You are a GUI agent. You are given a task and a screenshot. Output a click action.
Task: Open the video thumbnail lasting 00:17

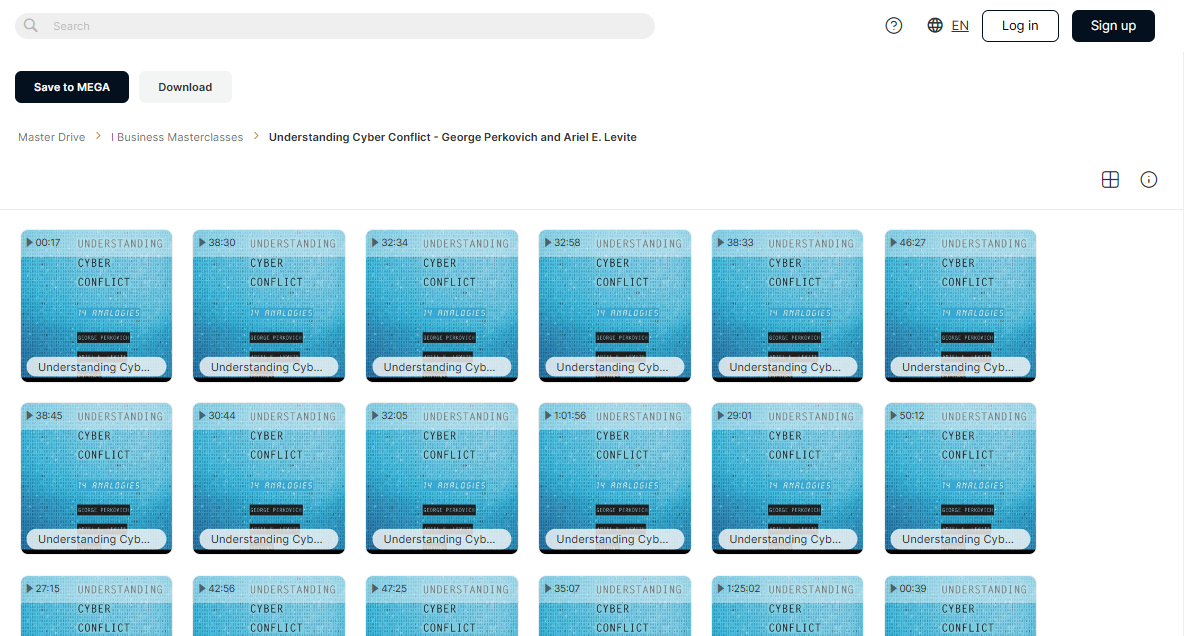(x=97, y=305)
